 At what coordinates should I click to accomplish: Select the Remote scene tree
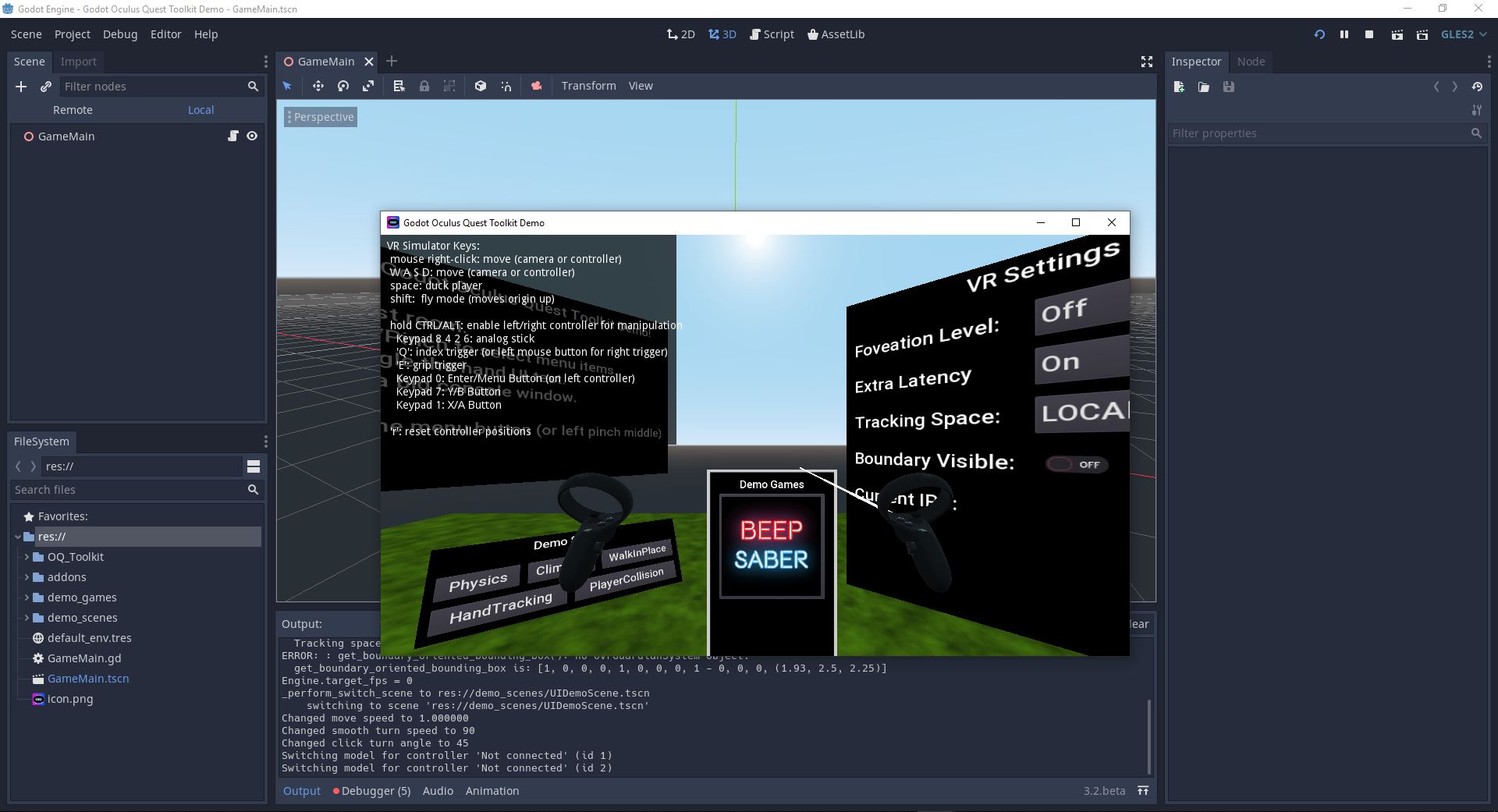point(73,110)
